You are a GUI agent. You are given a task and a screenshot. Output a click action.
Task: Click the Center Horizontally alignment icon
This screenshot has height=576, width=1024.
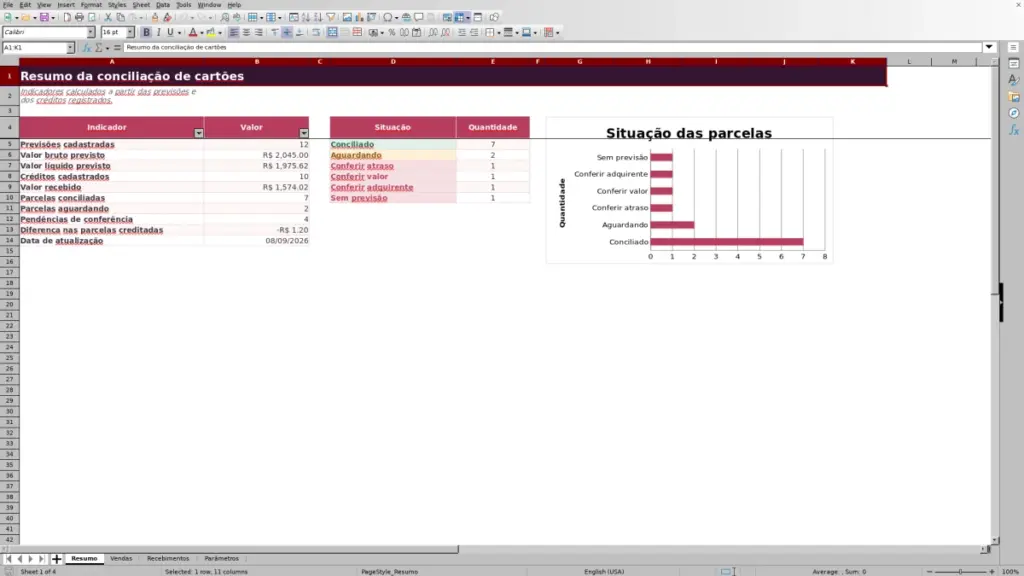point(246,33)
